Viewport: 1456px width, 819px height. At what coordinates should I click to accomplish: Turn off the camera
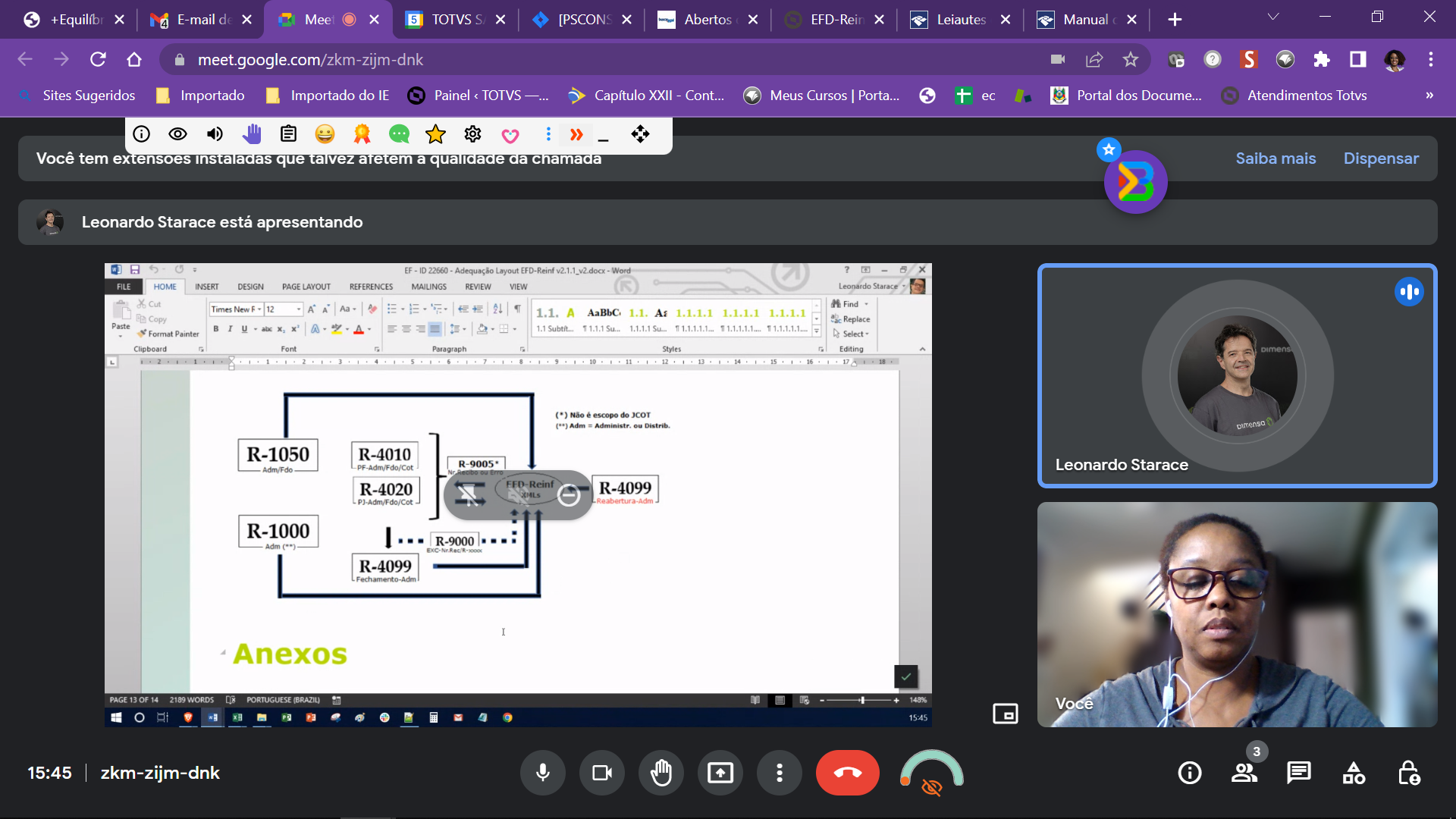(x=602, y=773)
